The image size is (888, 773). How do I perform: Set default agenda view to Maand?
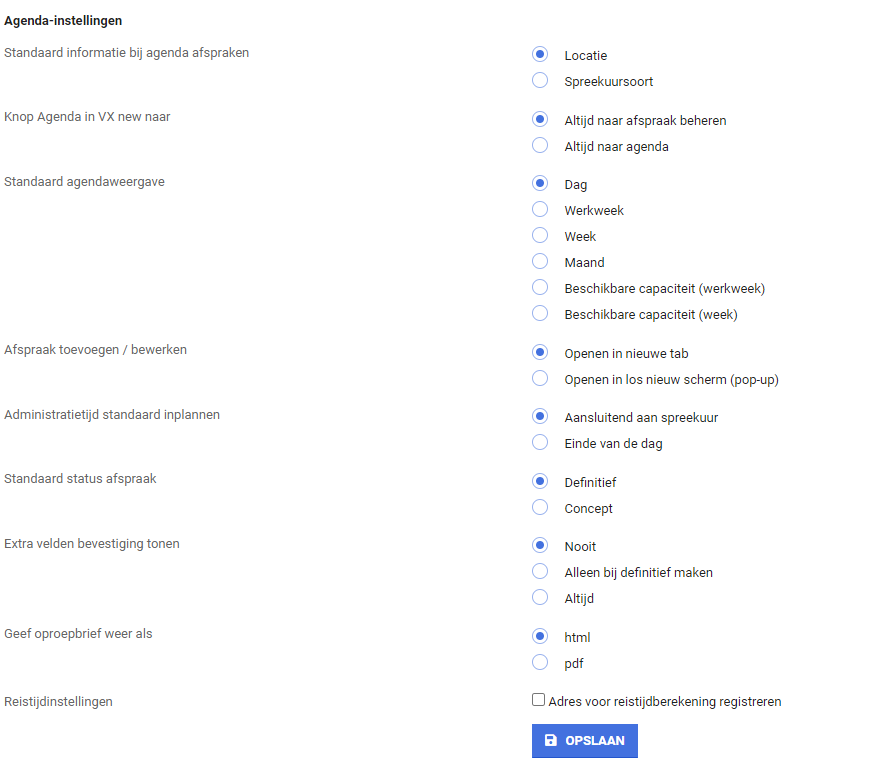tap(540, 262)
